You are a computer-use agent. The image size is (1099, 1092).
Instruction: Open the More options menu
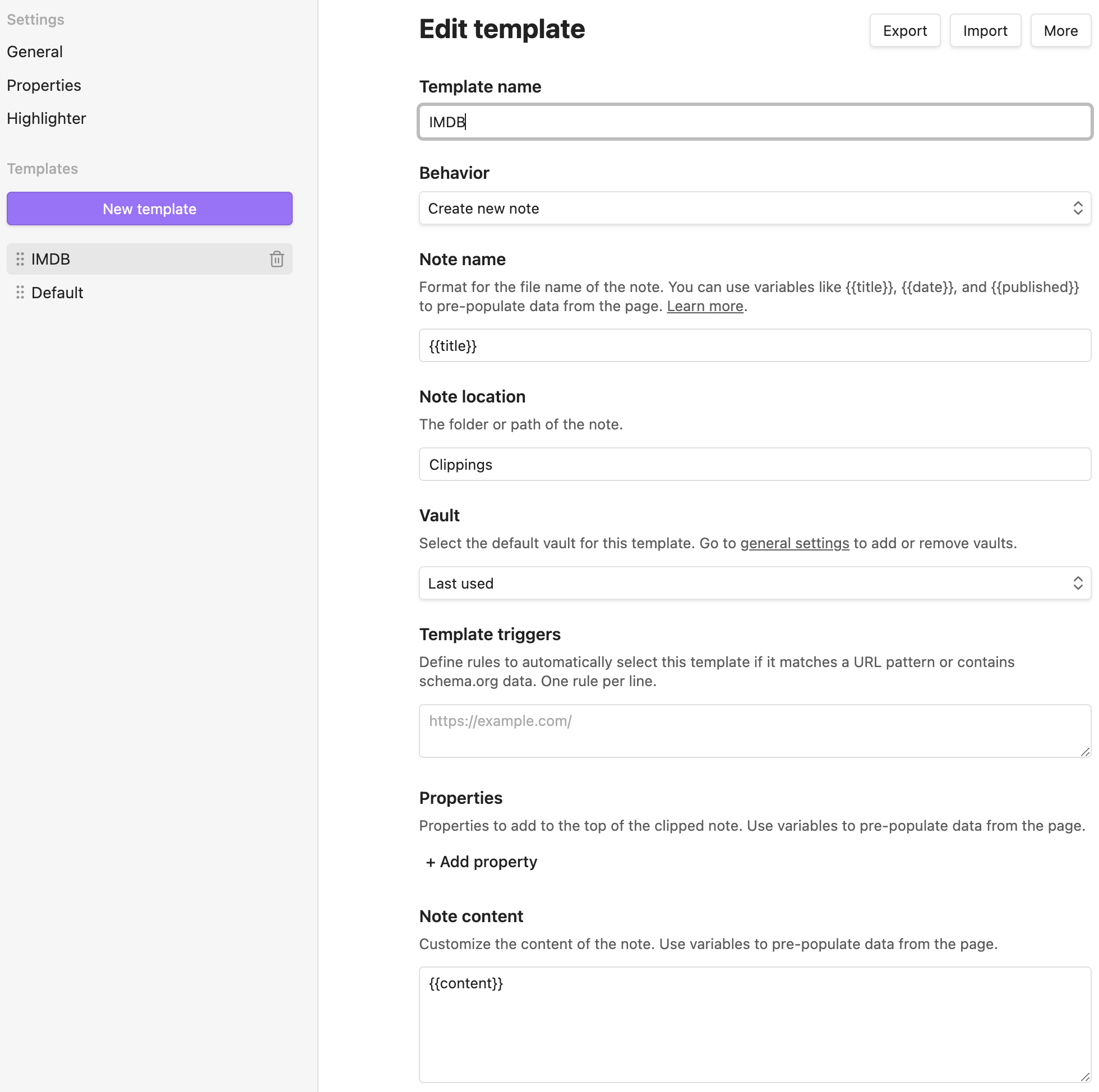[1060, 30]
